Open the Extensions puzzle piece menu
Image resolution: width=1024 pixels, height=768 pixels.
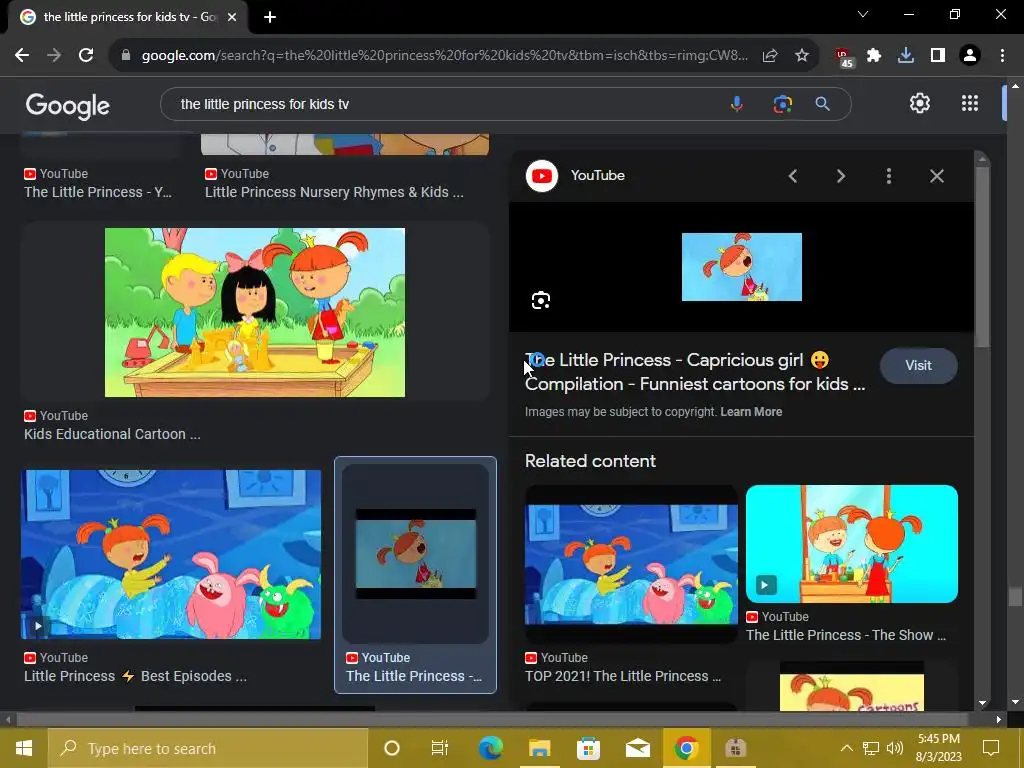[874, 56]
